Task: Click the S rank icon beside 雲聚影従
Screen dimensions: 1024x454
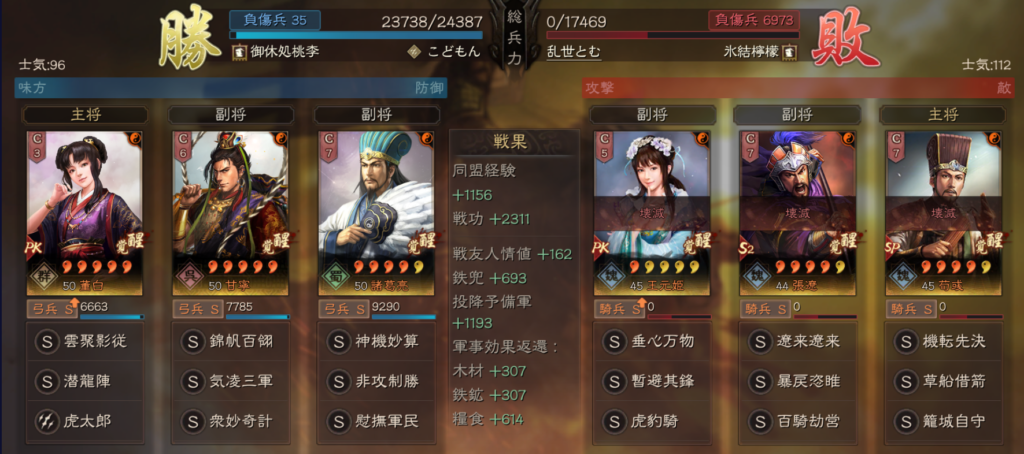Action: click(x=46, y=341)
